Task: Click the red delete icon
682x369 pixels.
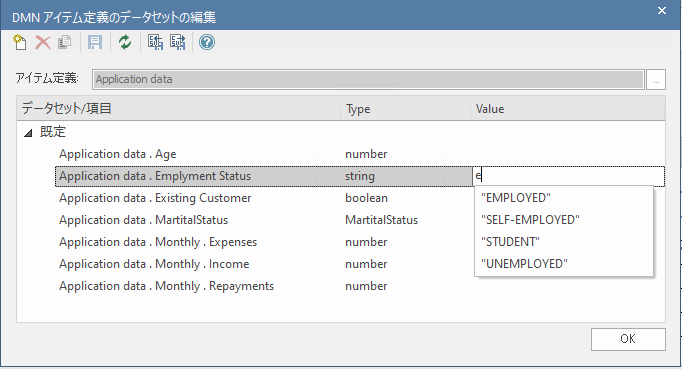Action: pyautogui.click(x=43, y=42)
